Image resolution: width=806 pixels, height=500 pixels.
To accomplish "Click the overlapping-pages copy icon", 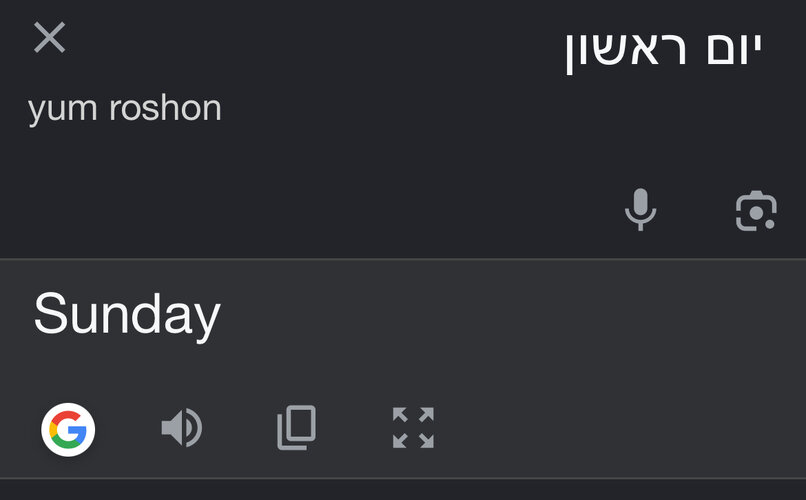I will tap(297, 428).
